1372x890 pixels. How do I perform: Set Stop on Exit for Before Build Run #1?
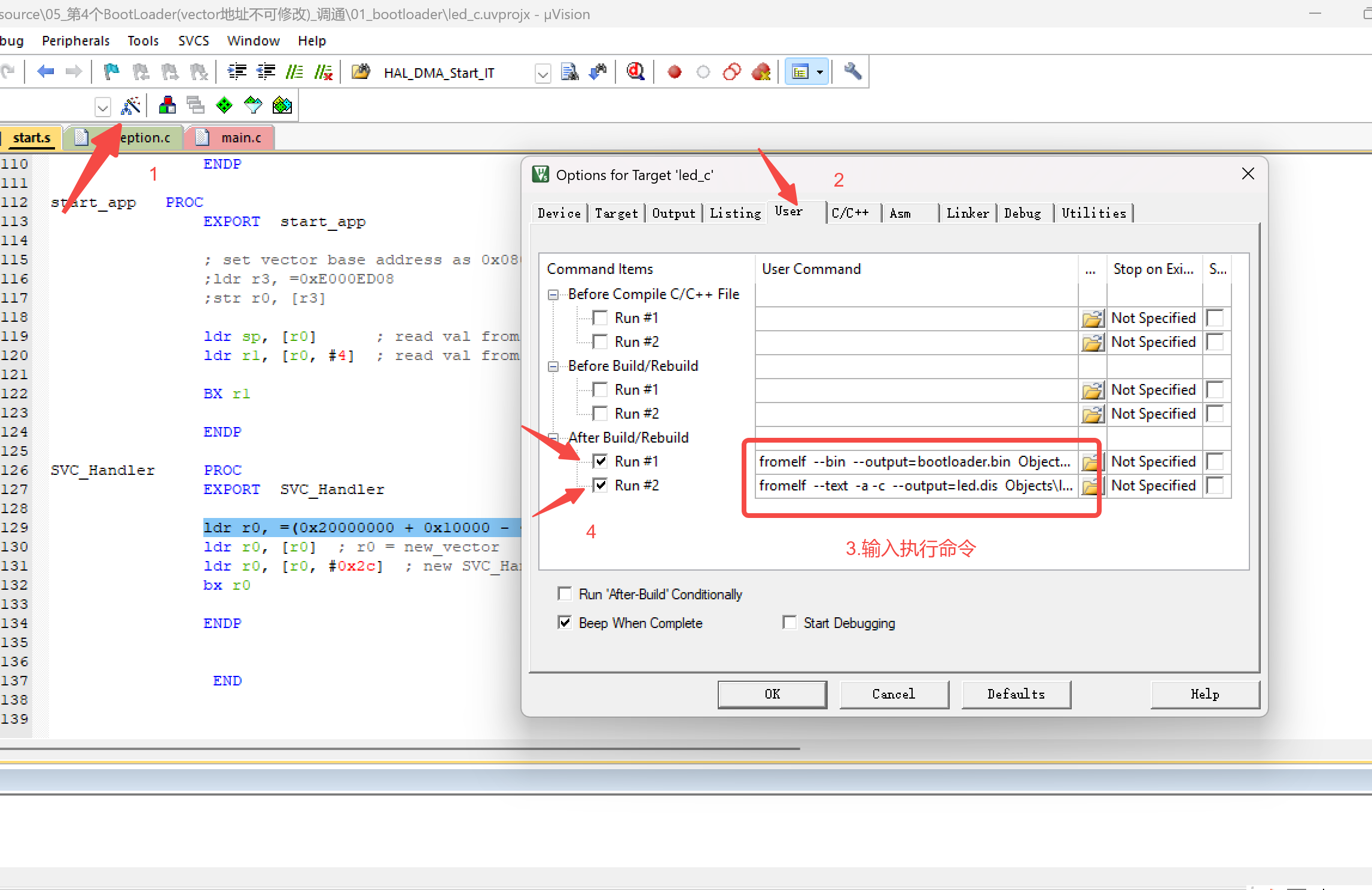(x=1153, y=390)
